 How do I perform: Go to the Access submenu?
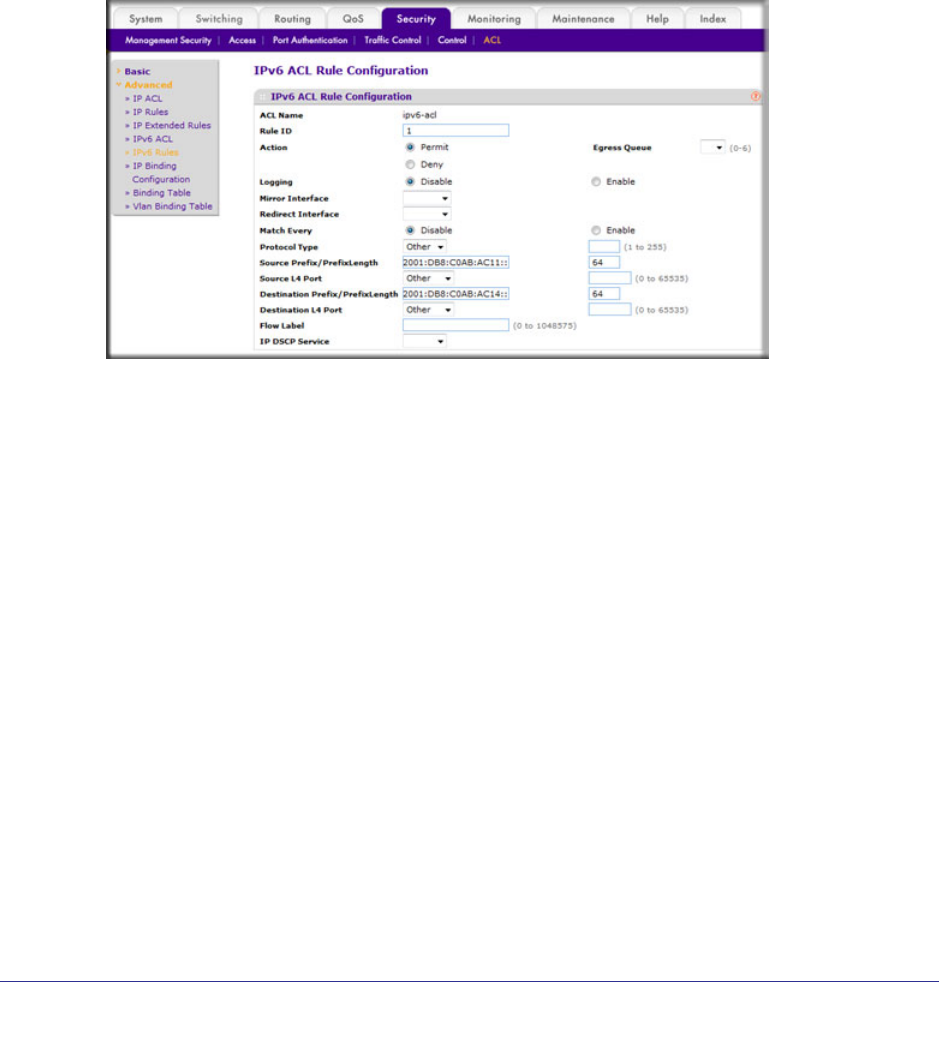[x=242, y=40]
